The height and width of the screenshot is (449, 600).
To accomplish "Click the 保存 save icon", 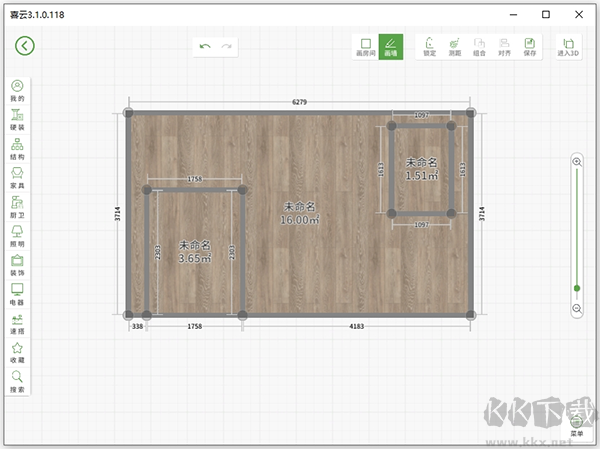I will [x=530, y=46].
